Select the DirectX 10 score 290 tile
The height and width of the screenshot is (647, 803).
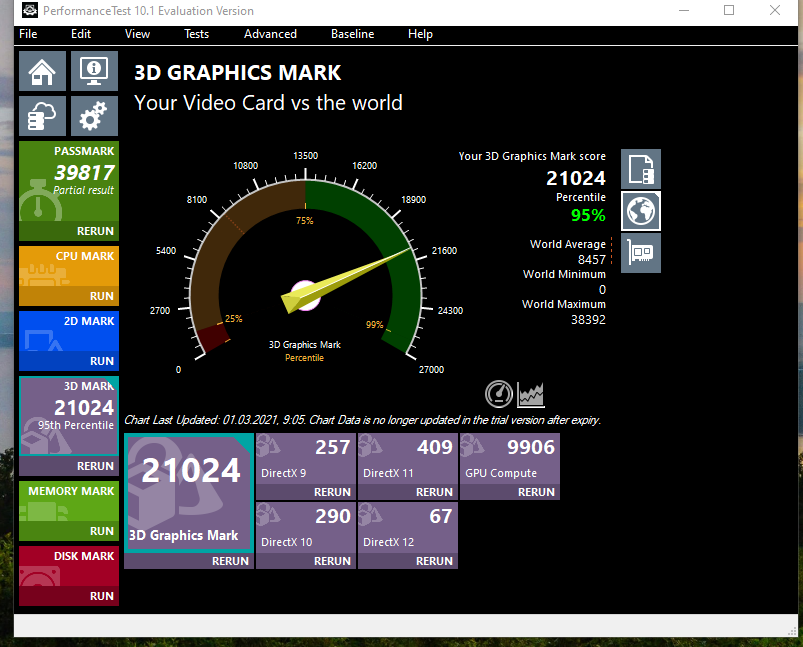coord(306,528)
